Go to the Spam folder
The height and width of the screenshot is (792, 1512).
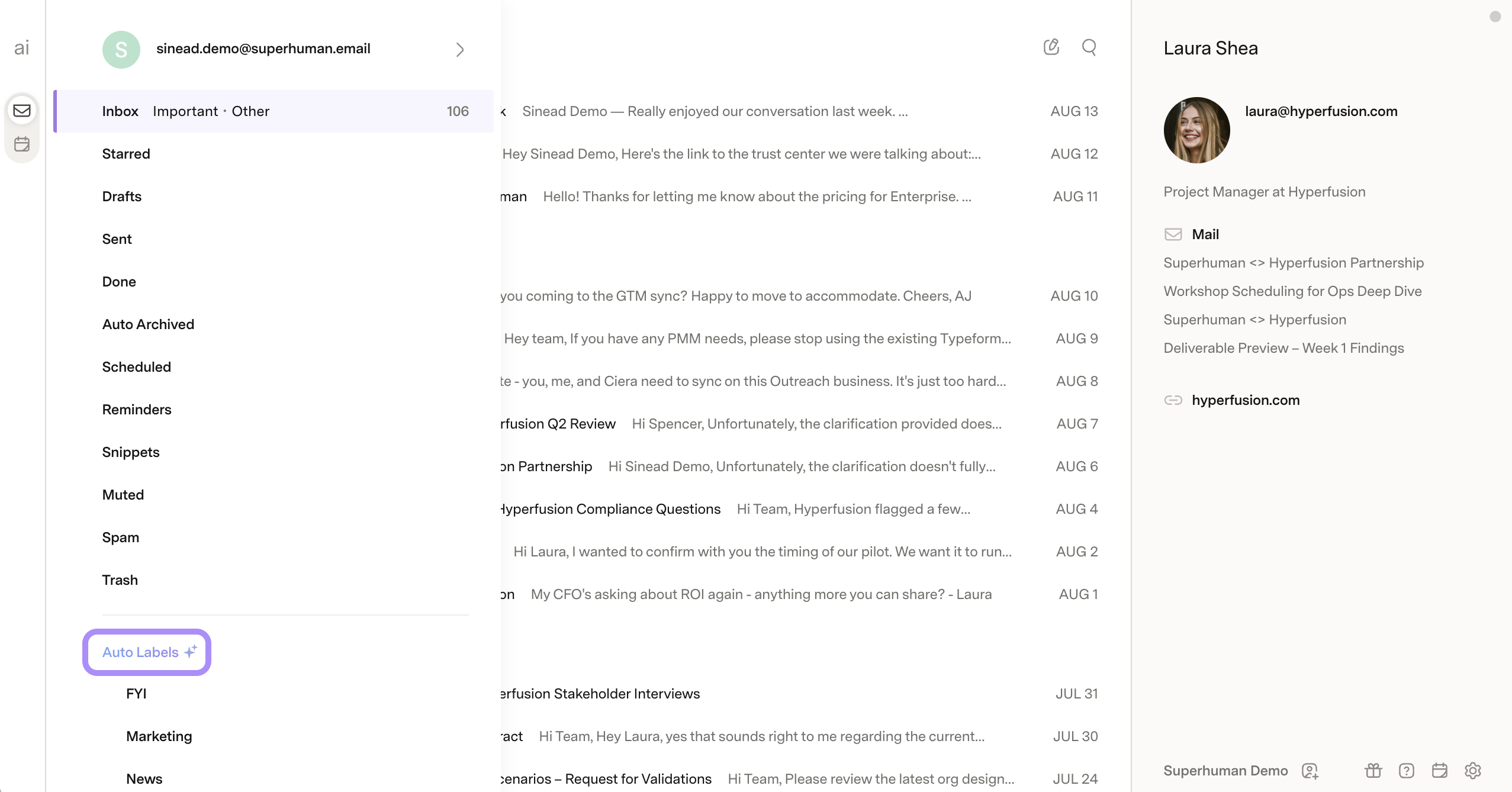[x=121, y=537]
